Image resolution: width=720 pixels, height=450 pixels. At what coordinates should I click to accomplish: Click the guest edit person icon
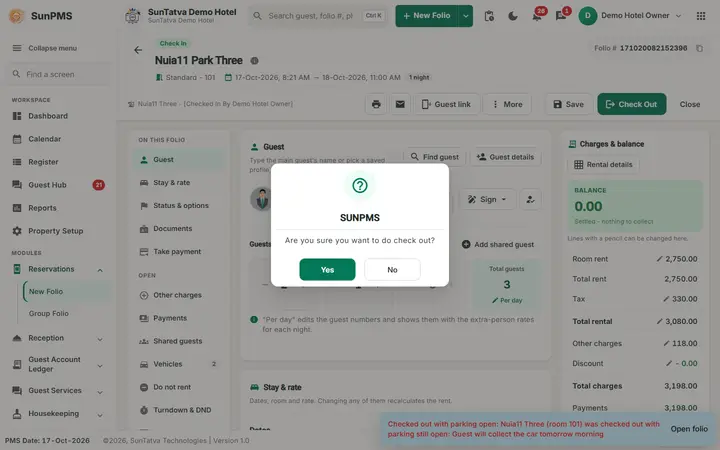coord(530,199)
